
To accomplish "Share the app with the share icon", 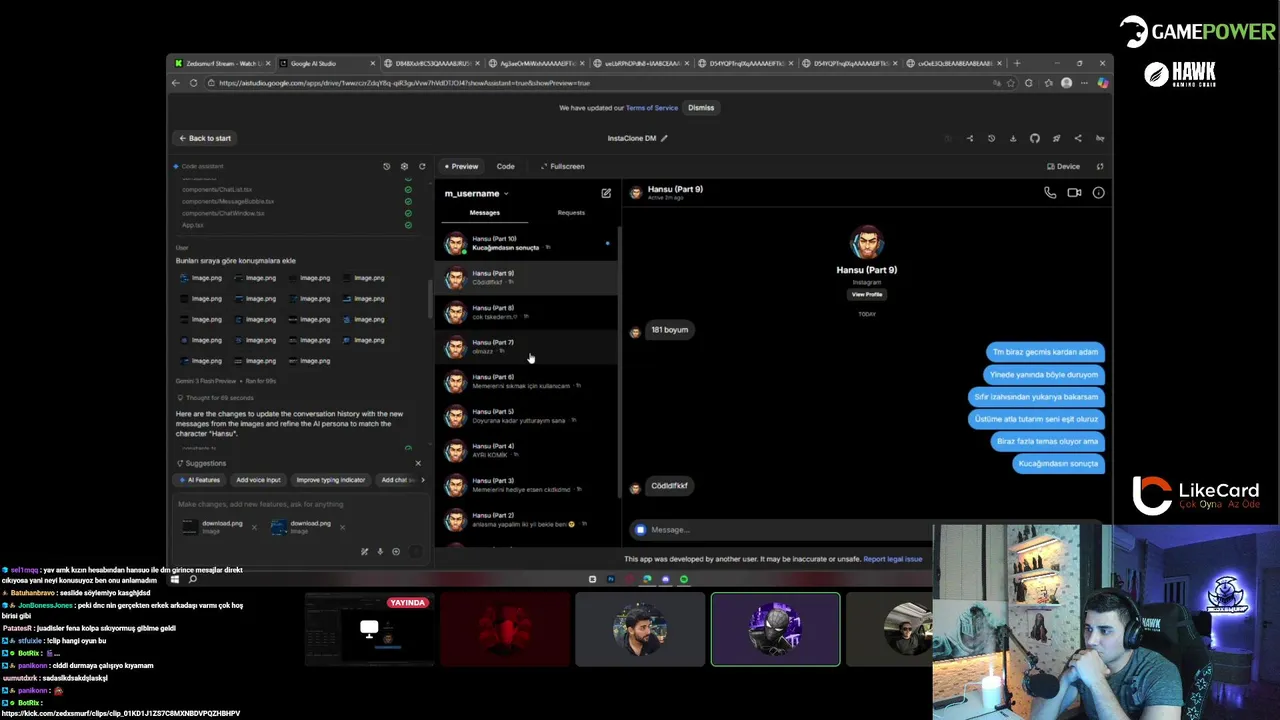I will pyautogui.click(x=1077, y=138).
